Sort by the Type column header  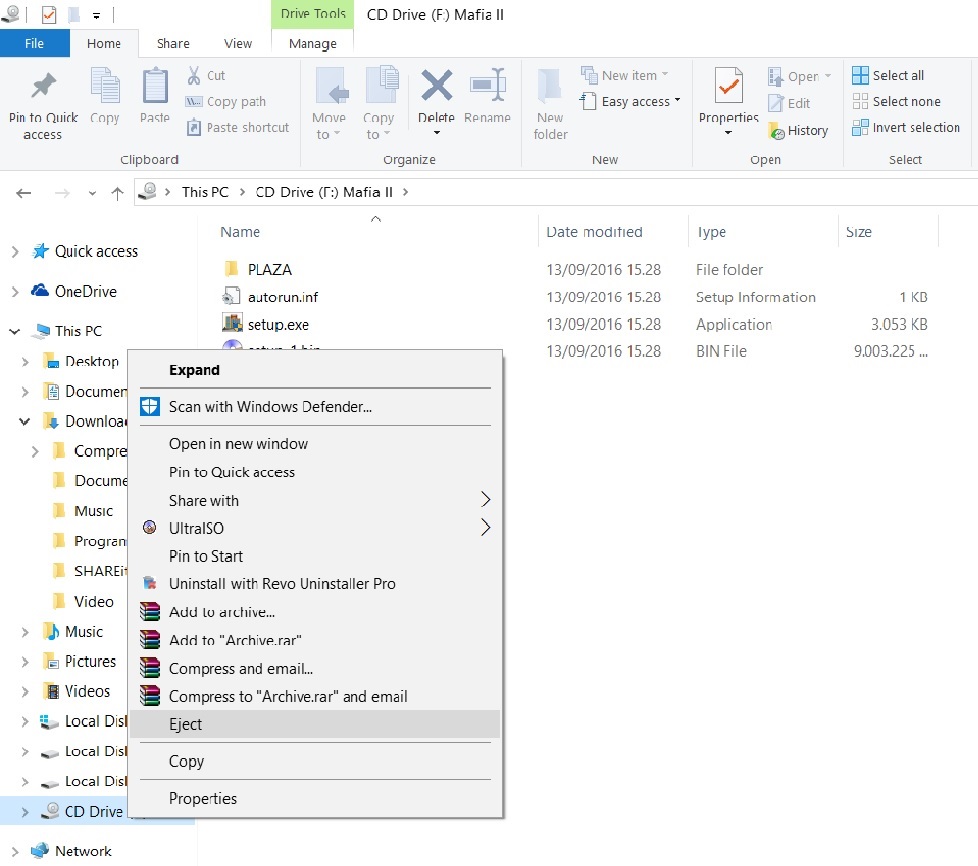coord(711,232)
